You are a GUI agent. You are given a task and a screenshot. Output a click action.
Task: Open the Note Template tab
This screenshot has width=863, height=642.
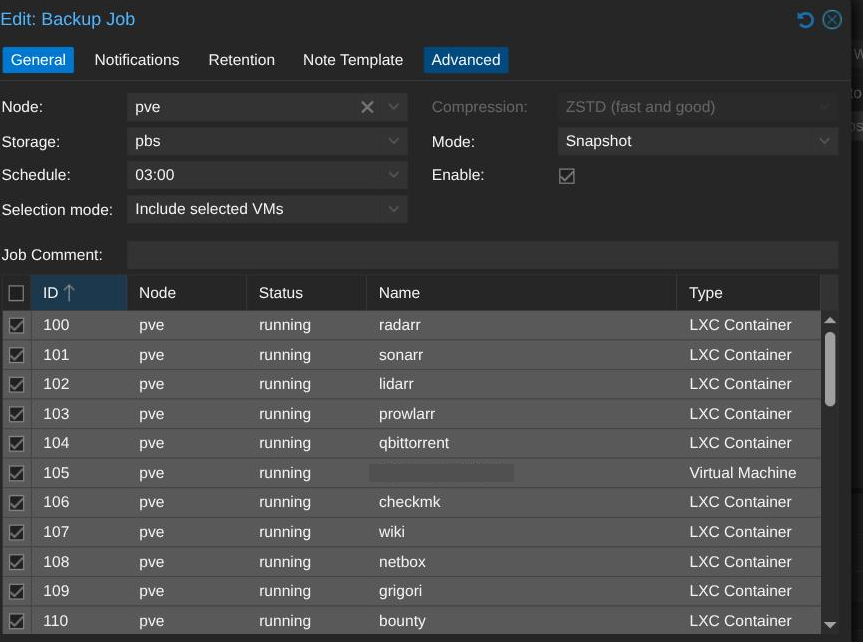click(353, 59)
